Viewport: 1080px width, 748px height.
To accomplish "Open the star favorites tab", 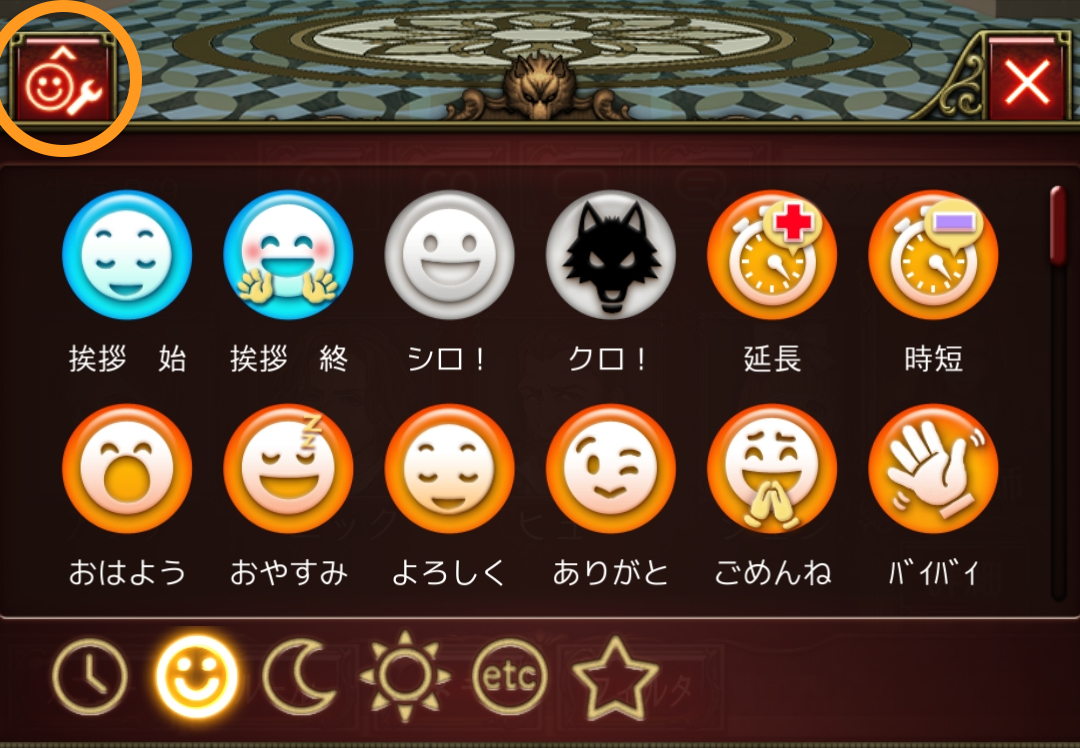I will (615, 678).
